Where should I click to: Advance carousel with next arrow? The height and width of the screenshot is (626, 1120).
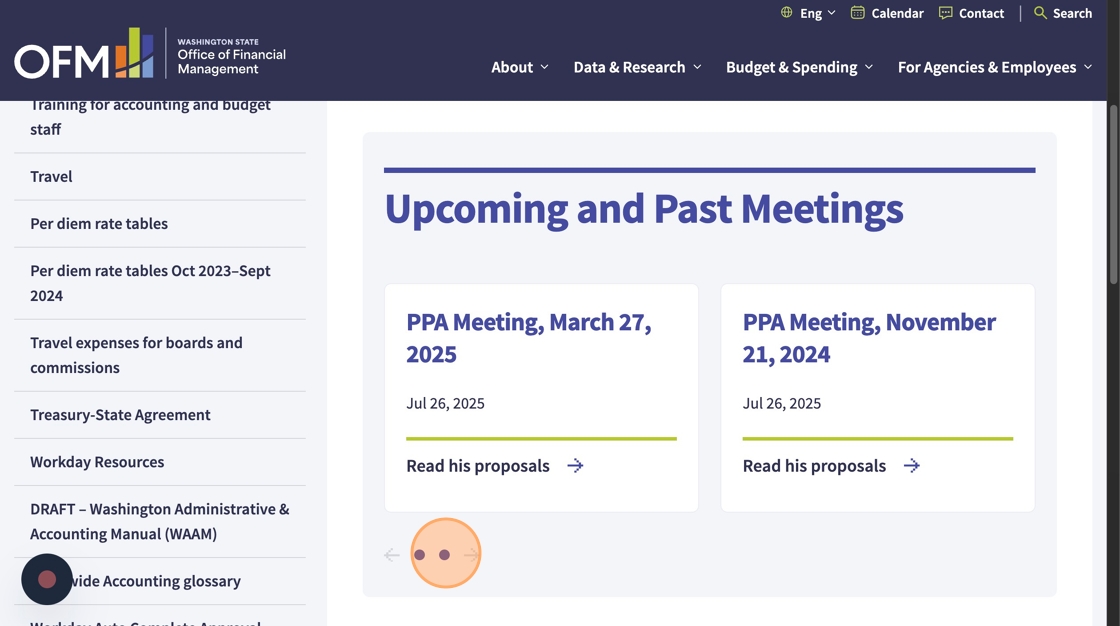[472, 555]
